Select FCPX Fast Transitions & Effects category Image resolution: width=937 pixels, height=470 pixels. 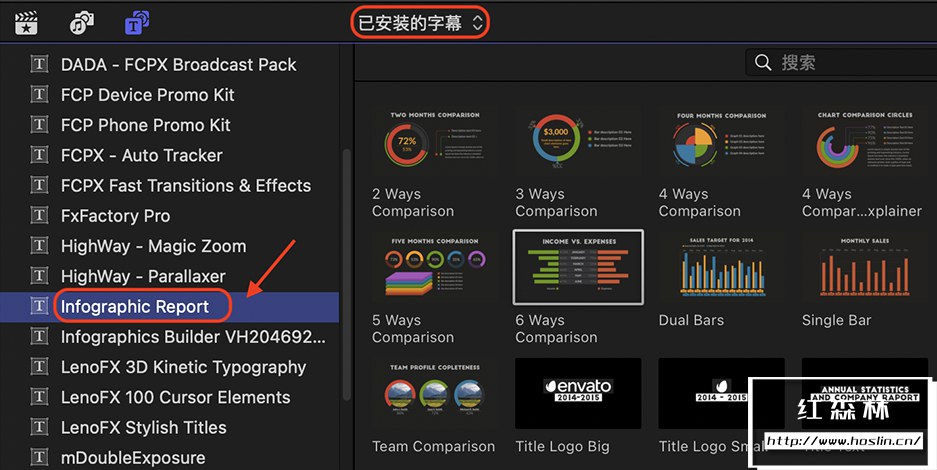[x=186, y=186]
